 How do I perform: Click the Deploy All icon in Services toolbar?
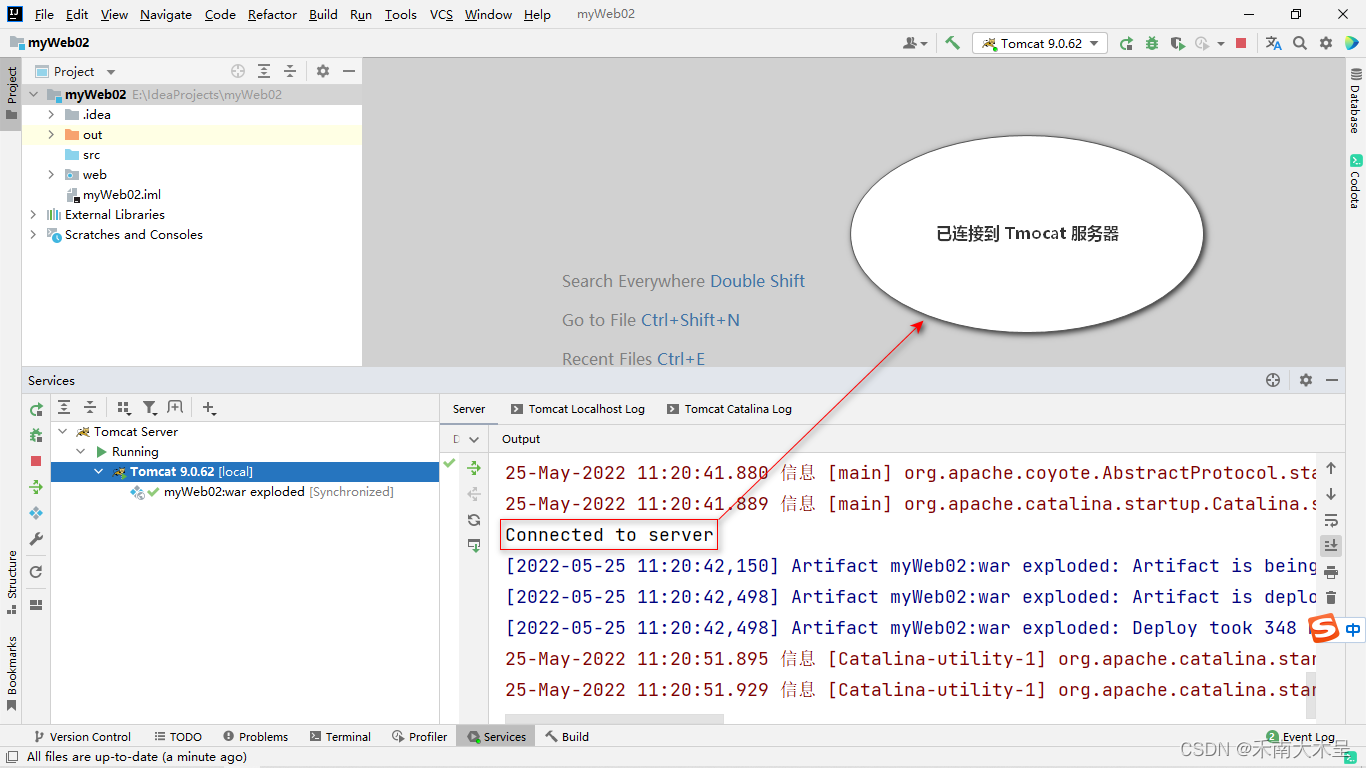[x=36, y=488]
